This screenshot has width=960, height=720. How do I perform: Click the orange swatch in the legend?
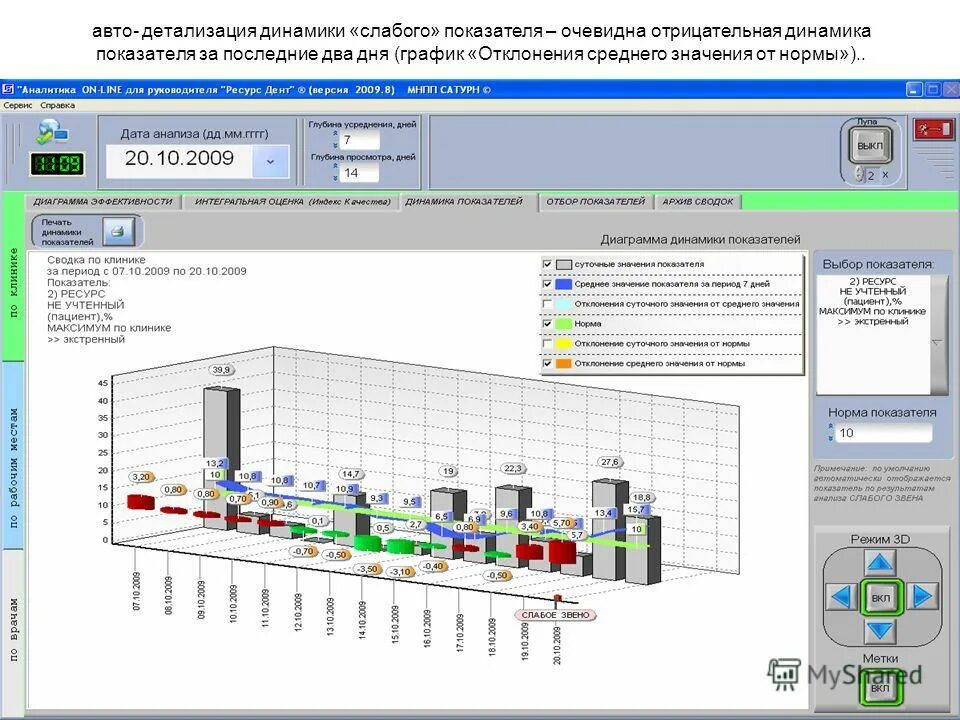pos(564,364)
